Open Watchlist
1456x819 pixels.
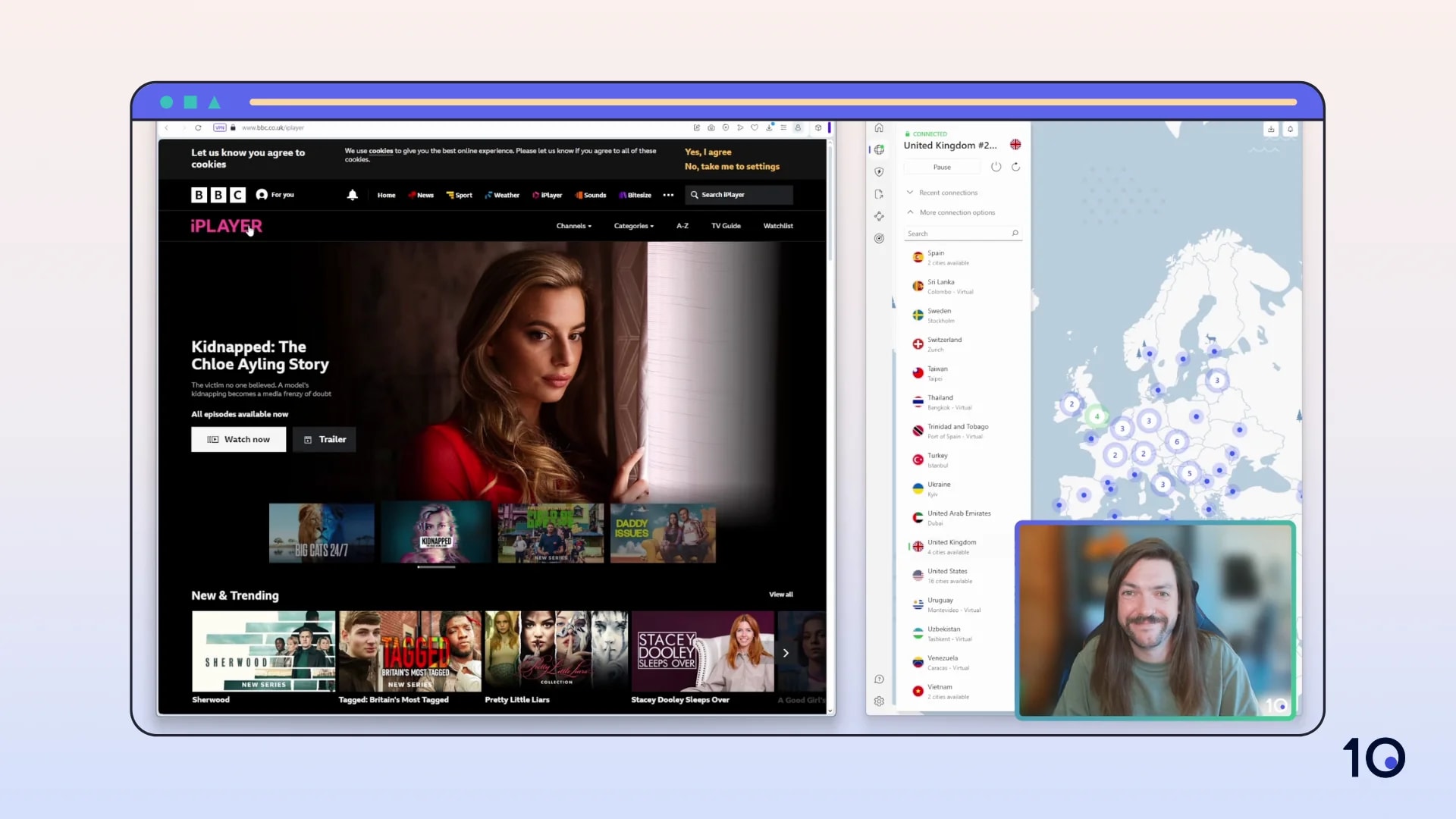pos(778,226)
